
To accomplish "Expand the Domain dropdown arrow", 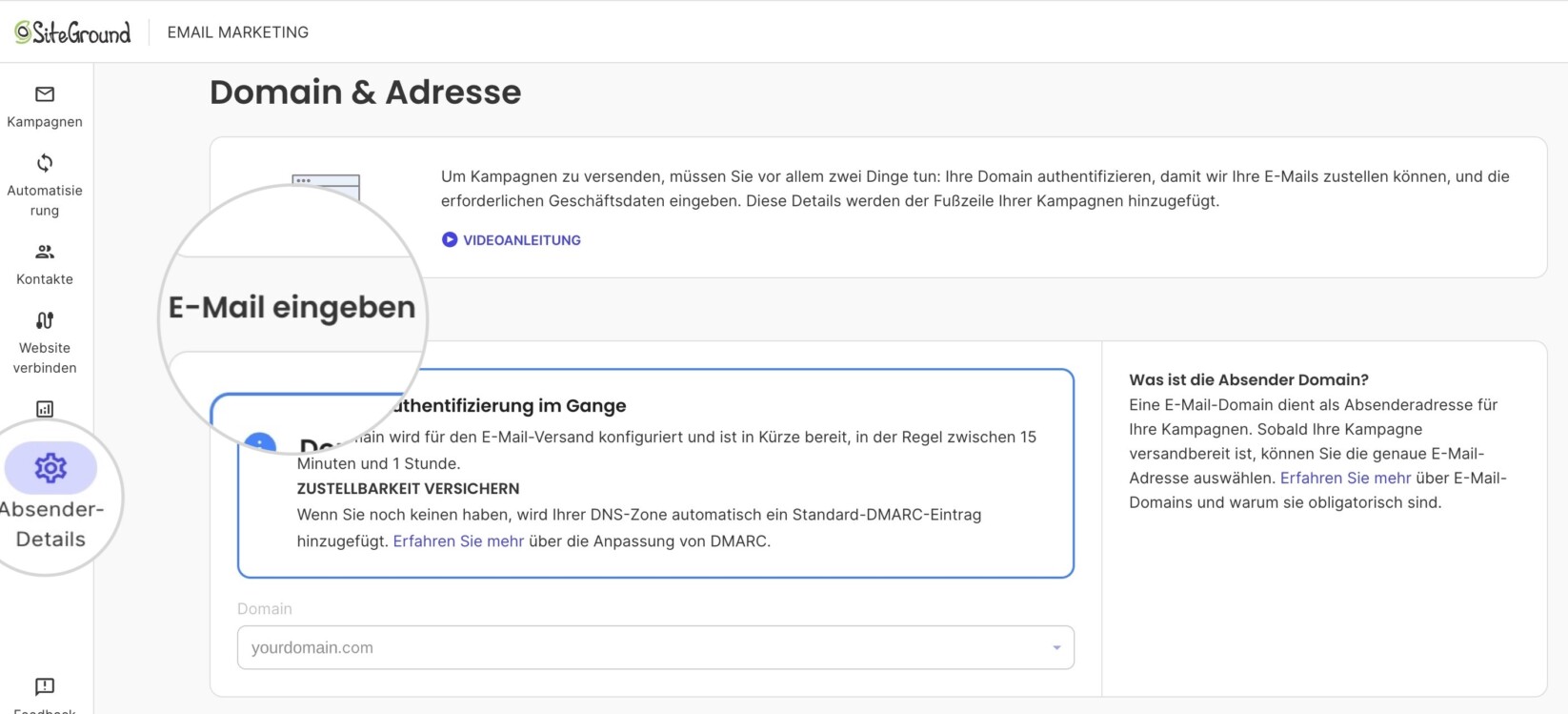I will click(1056, 648).
